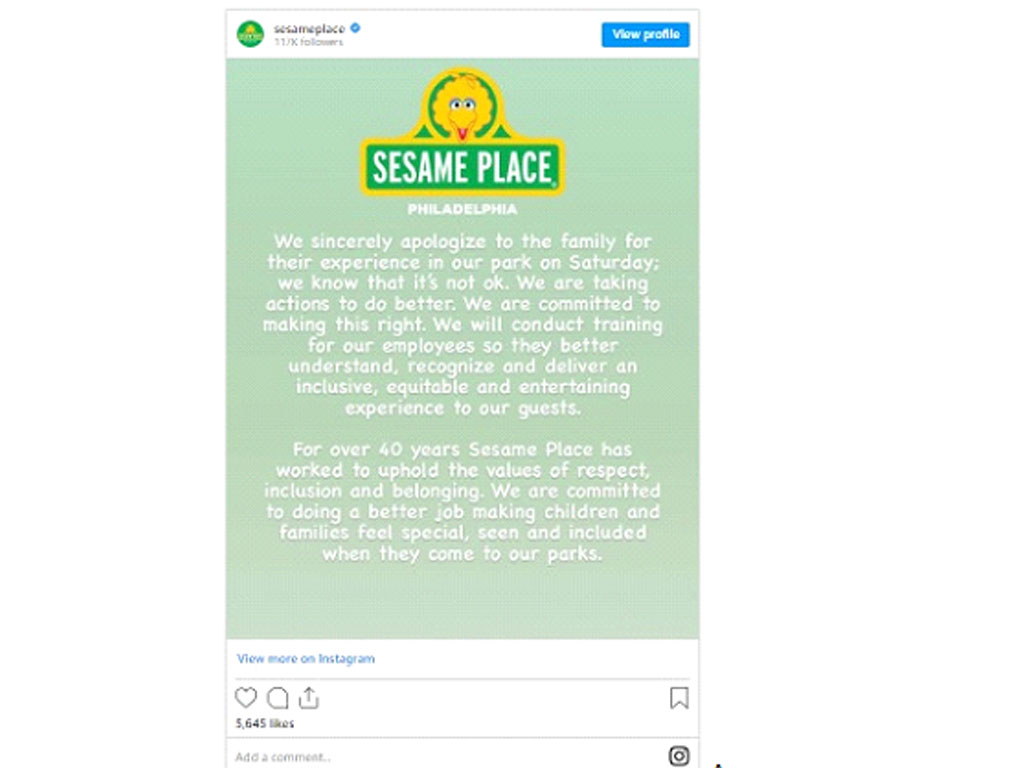1024x768 pixels.
Task: Like the post with the heart icon
Action: click(x=246, y=698)
